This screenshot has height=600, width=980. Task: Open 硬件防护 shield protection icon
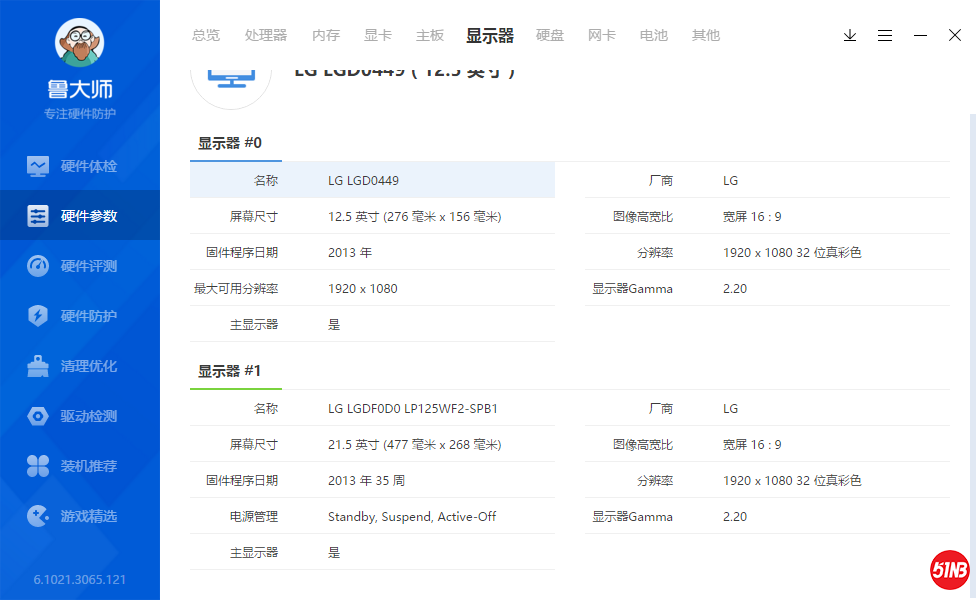[x=38, y=316]
